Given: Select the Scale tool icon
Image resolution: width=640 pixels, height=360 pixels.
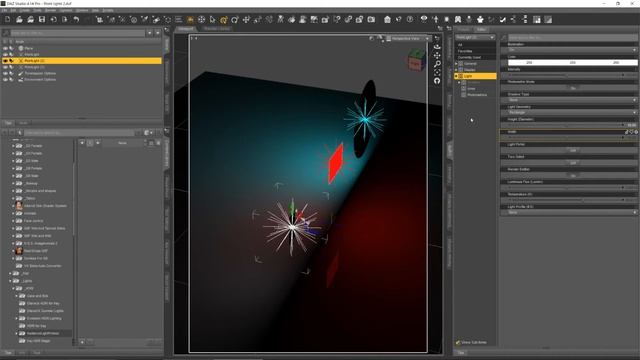Looking at the screenshot, I should coord(258,19).
